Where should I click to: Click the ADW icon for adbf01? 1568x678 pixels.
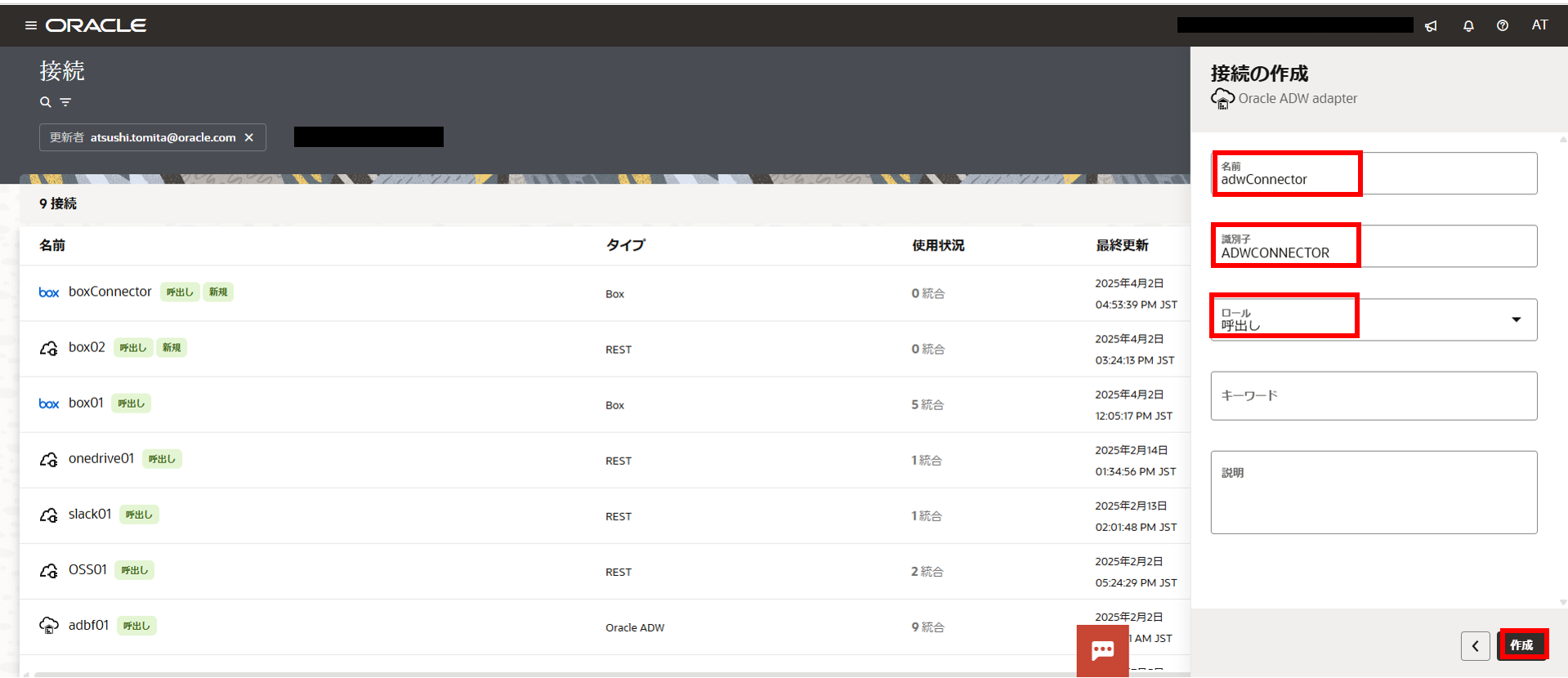click(49, 626)
